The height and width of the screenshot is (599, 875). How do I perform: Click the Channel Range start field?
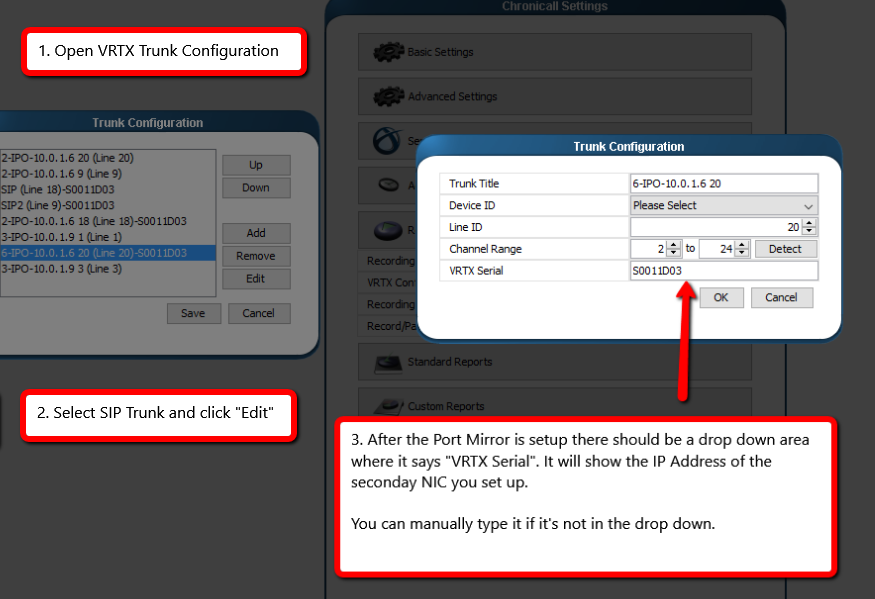649,249
